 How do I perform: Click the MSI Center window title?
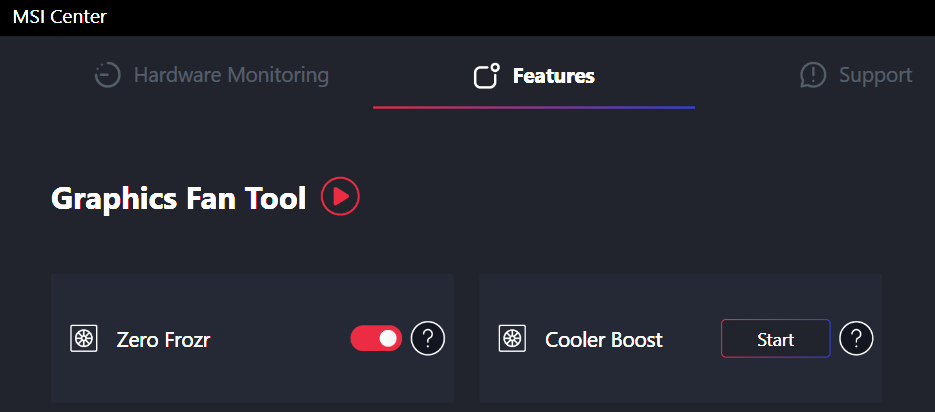coord(60,17)
